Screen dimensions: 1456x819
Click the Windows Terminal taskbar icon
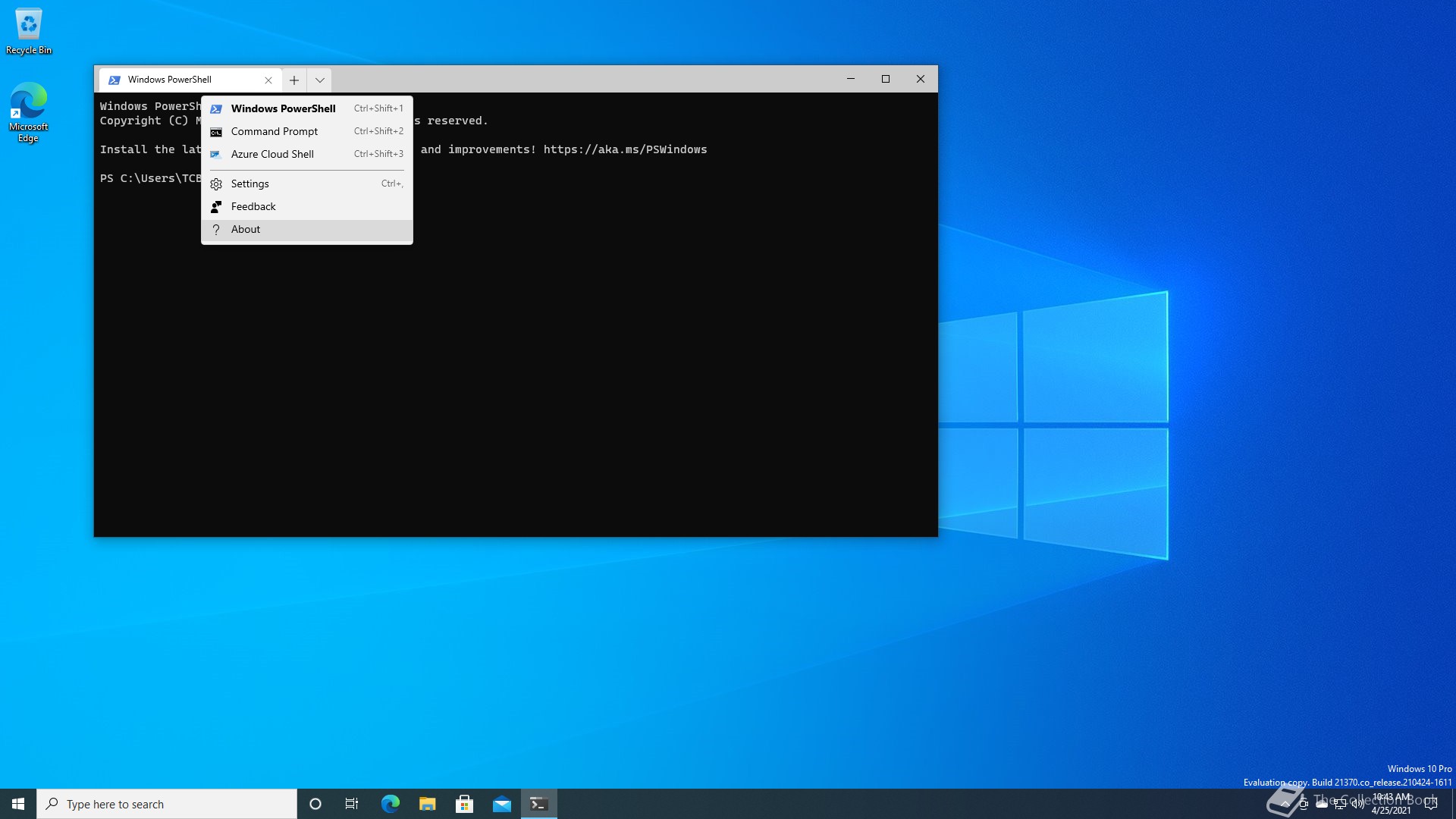[539, 804]
